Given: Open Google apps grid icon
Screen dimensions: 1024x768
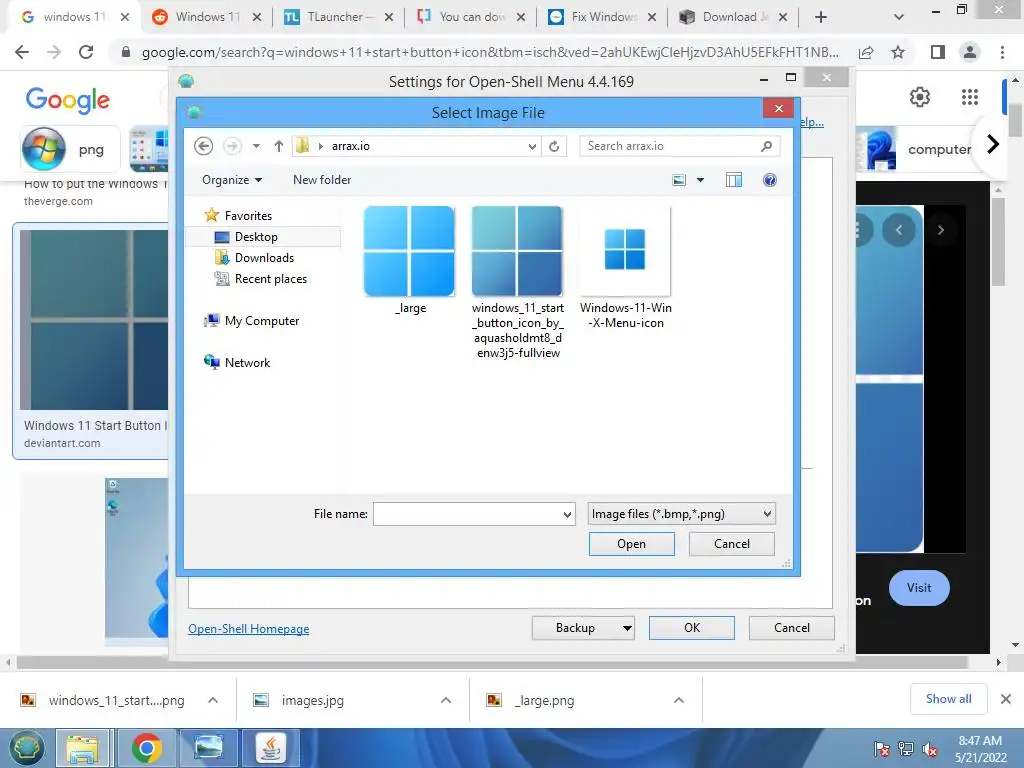Looking at the screenshot, I should 970,97.
